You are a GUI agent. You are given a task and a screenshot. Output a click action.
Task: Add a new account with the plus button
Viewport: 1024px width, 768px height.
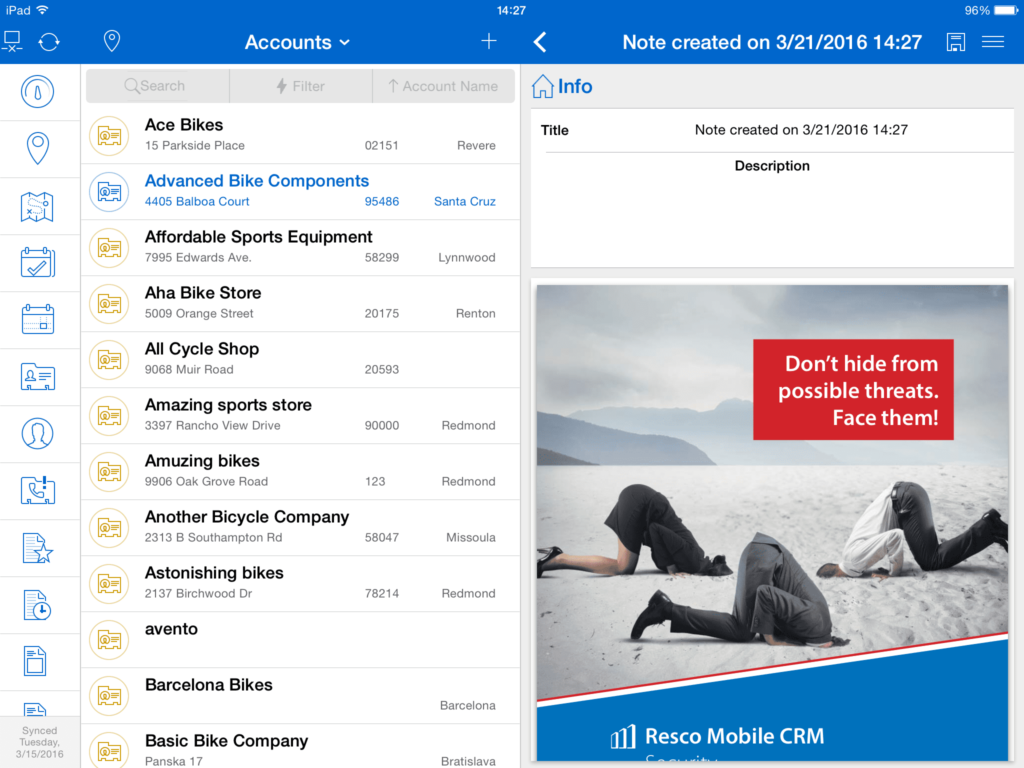click(x=488, y=41)
